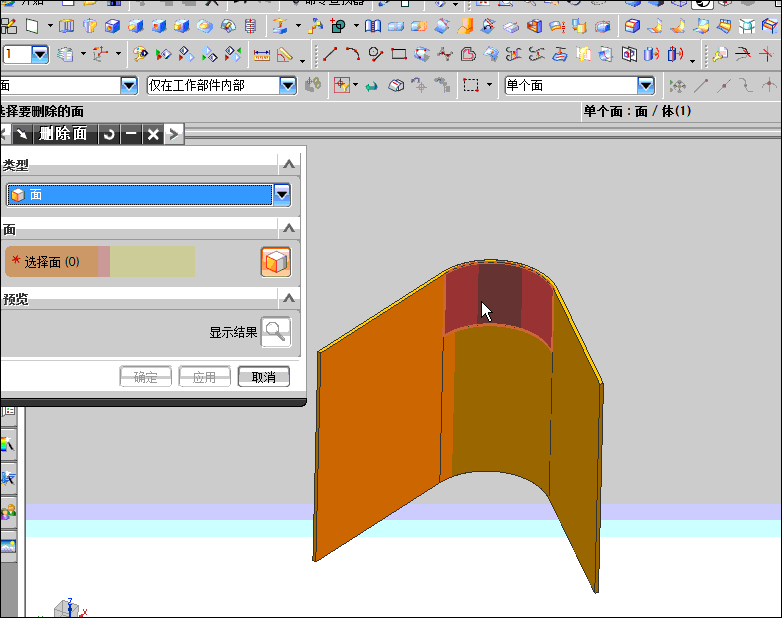Click the Measure Distance ruler icon
Image resolution: width=782 pixels, height=618 pixels.
[262, 54]
